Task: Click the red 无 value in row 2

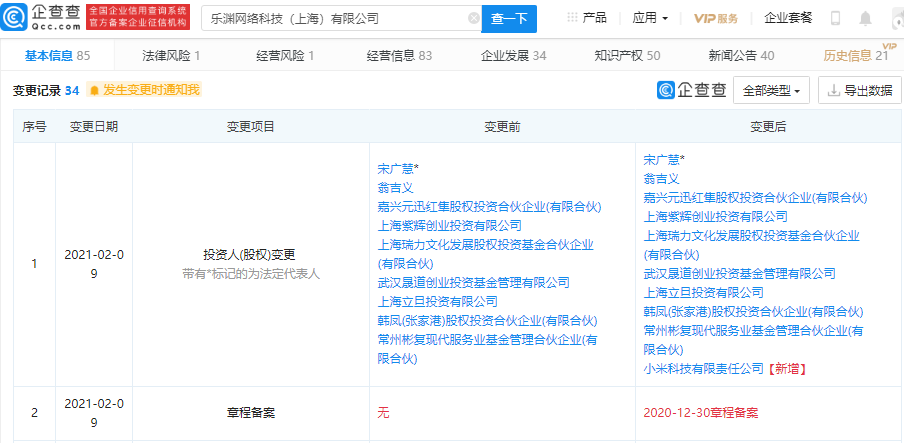Action: [383, 413]
